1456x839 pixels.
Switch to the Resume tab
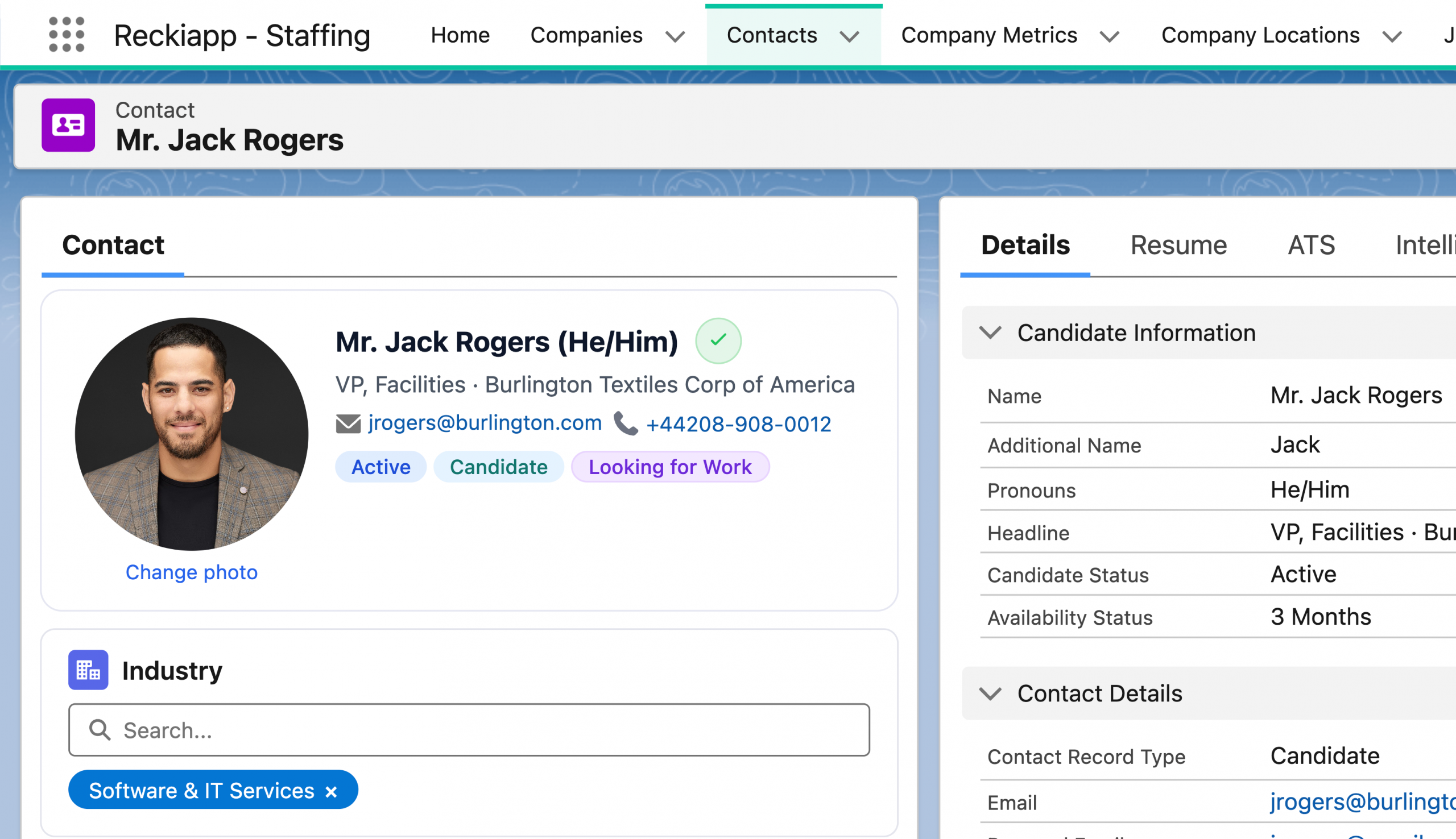pyautogui.click(x=1178, y=245)
